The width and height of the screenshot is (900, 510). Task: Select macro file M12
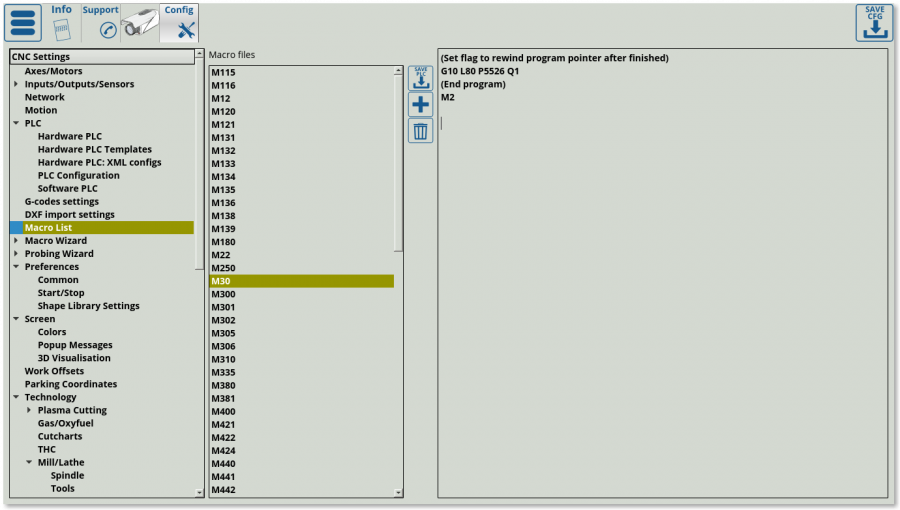pos(302,99)
